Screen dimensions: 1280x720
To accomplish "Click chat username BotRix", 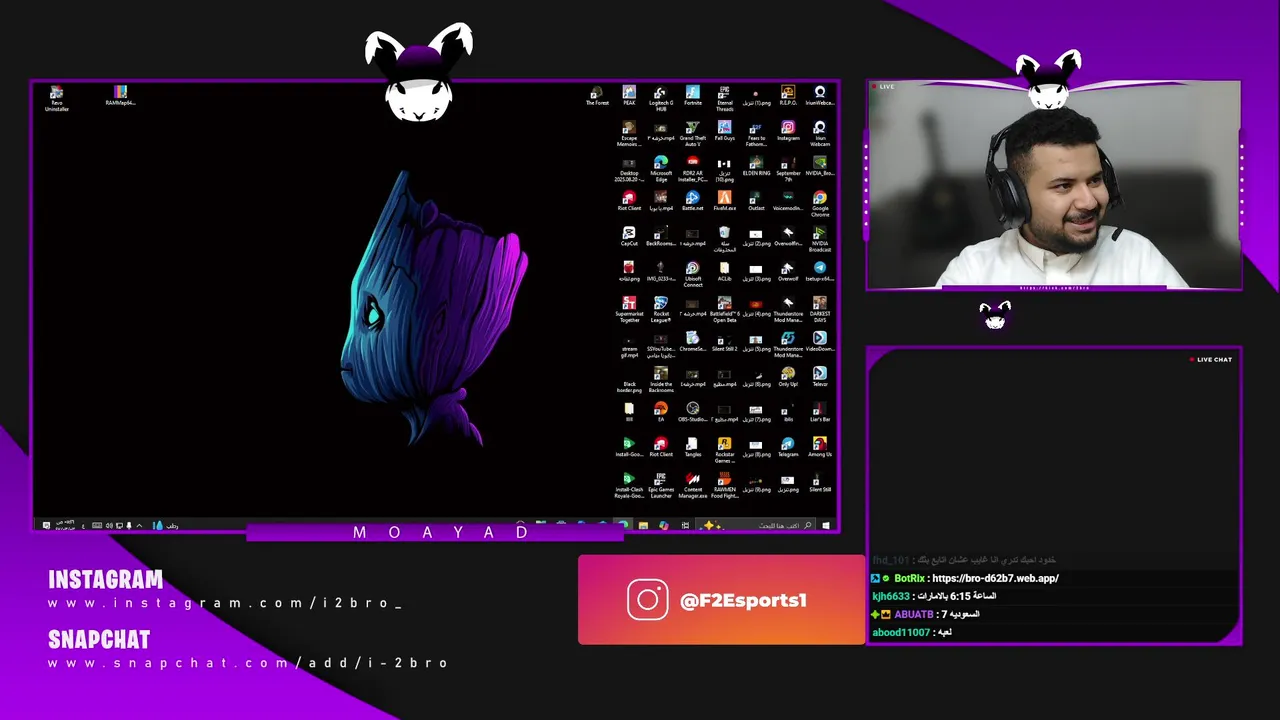I will tap(909, 578).
